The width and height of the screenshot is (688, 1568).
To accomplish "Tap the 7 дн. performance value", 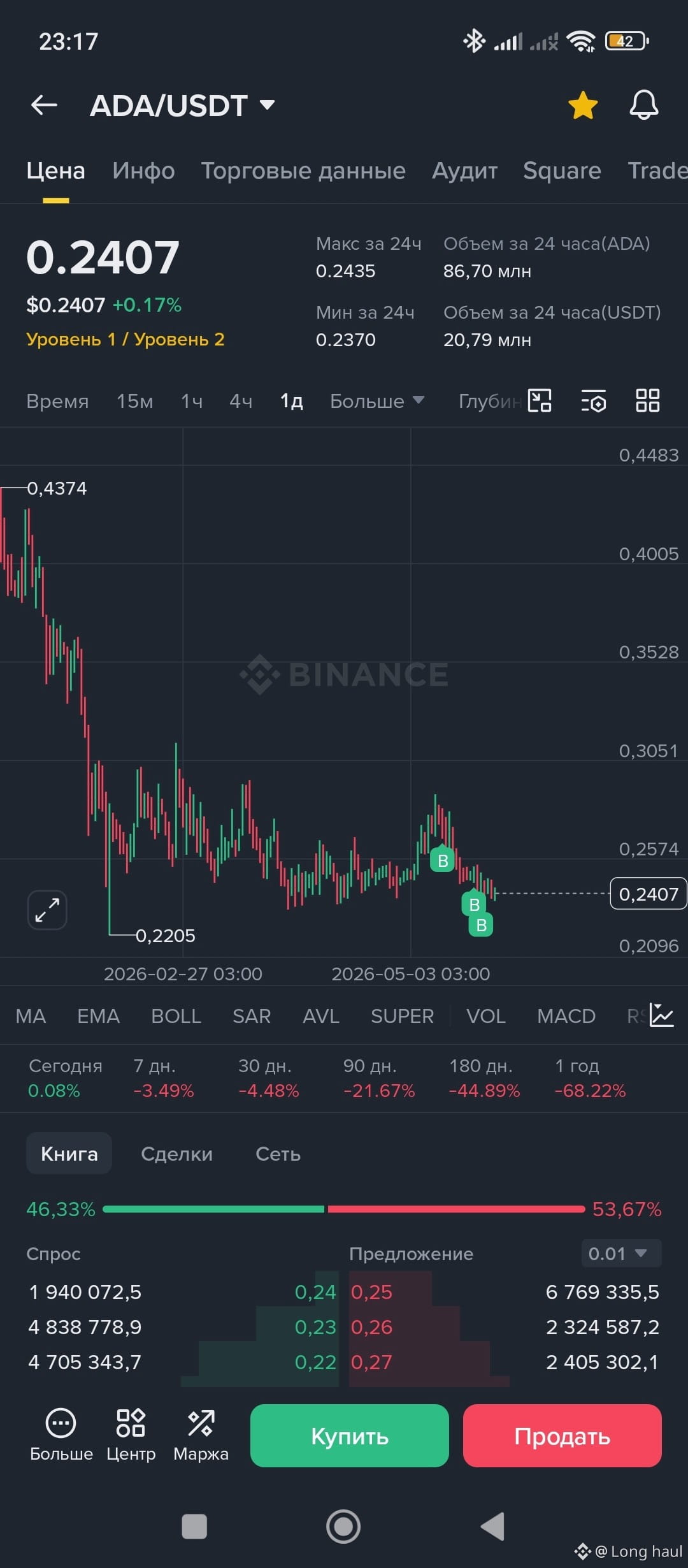I will tap(164, 1091).
